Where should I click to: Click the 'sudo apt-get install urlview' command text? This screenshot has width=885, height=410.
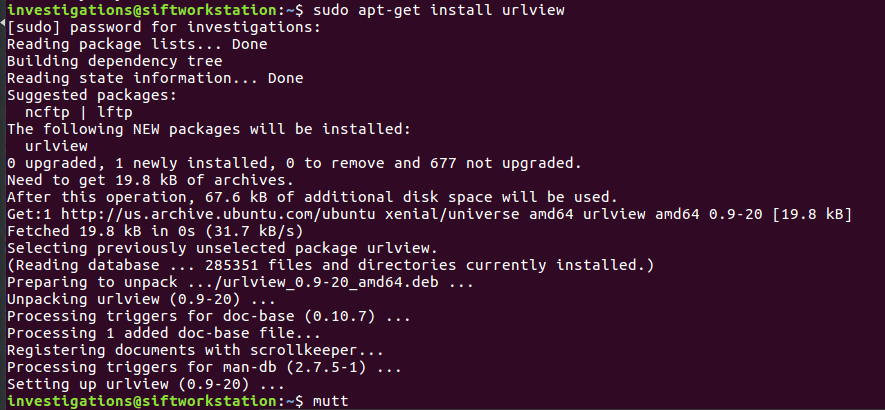(438, 10)
